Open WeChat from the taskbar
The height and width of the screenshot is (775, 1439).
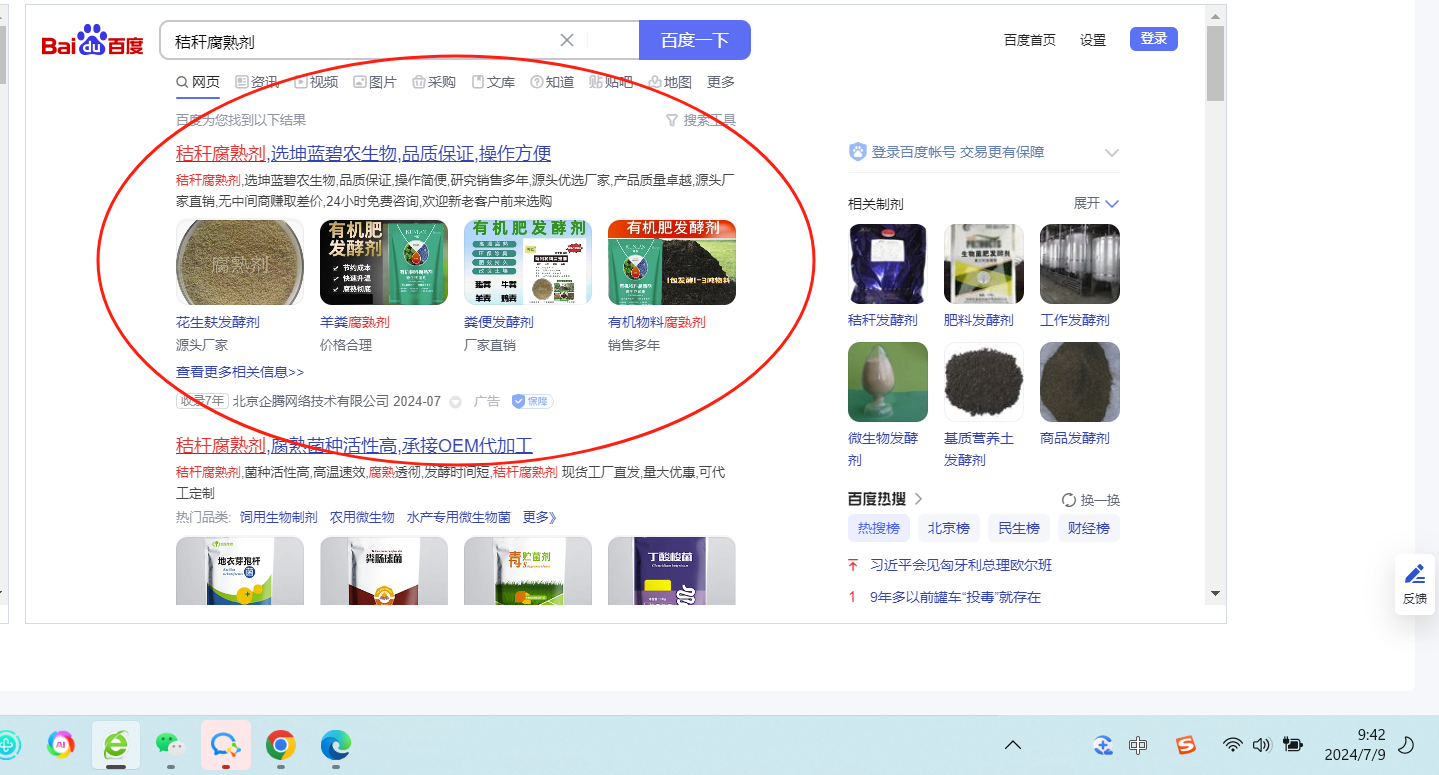coord(170,744)
